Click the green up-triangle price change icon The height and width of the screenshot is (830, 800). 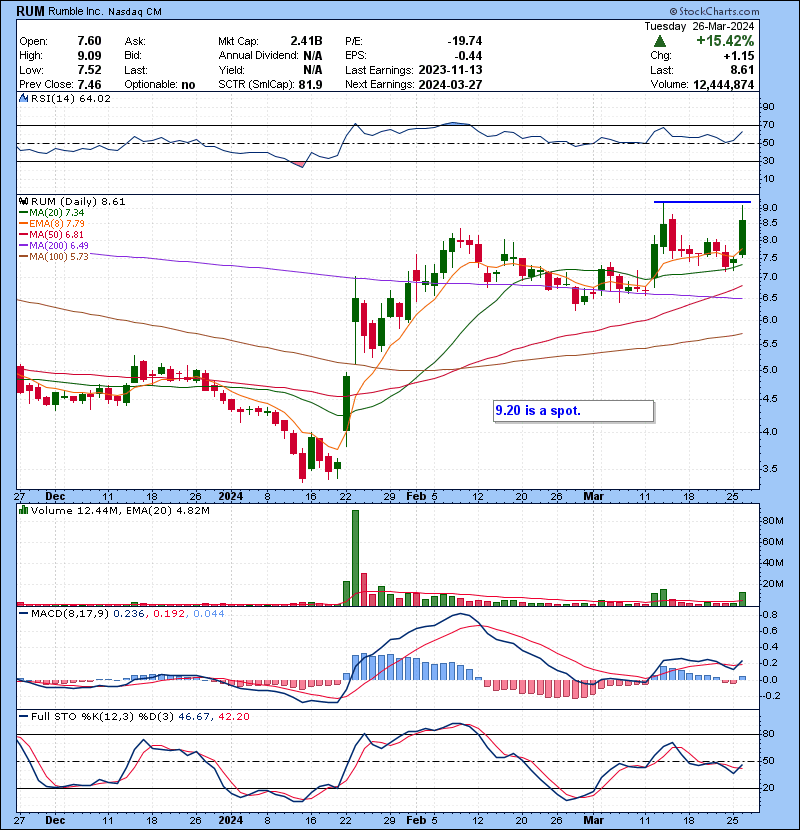click(x=659, y=41)
